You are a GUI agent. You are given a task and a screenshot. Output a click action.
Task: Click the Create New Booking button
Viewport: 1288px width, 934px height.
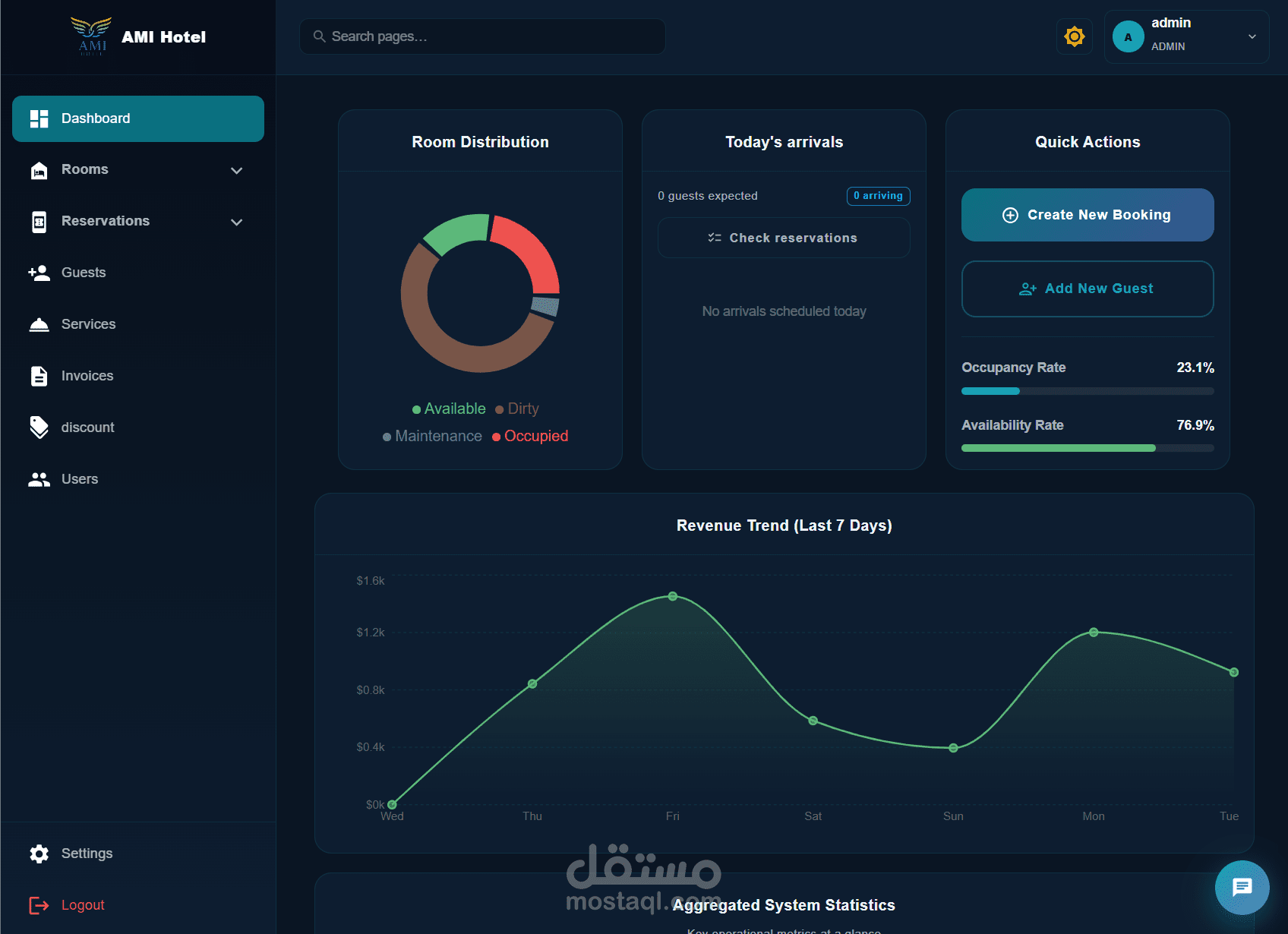click(x=1088, y=215)
